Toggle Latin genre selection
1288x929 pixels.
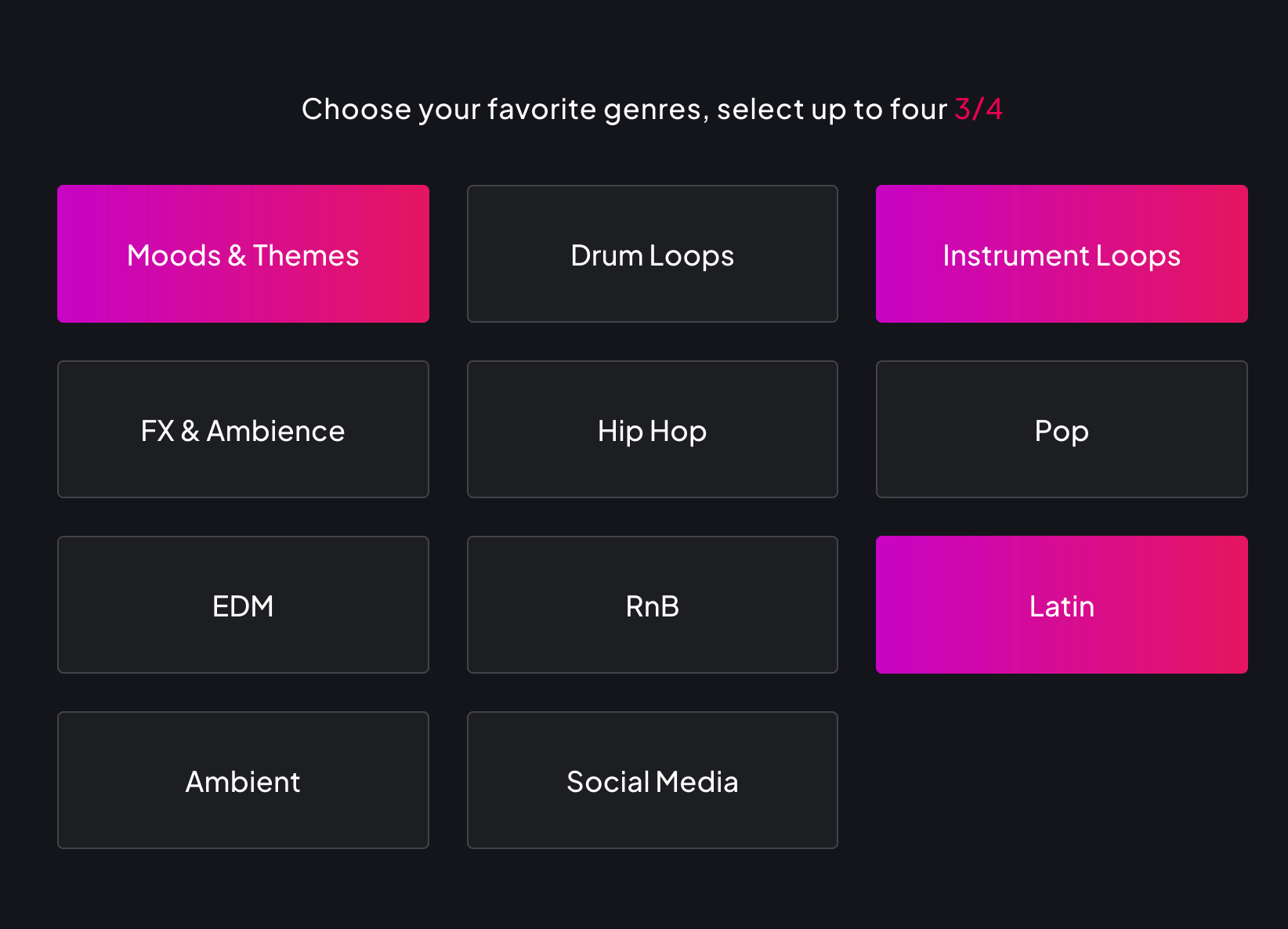point(1061,605)
